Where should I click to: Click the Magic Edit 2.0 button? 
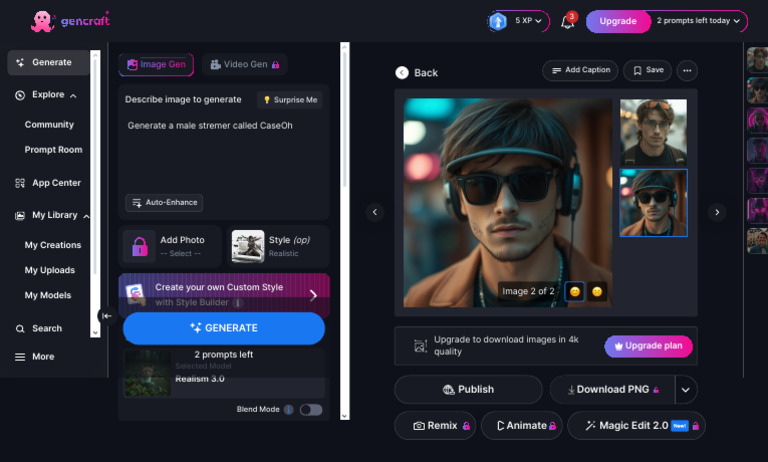[636, 426]
